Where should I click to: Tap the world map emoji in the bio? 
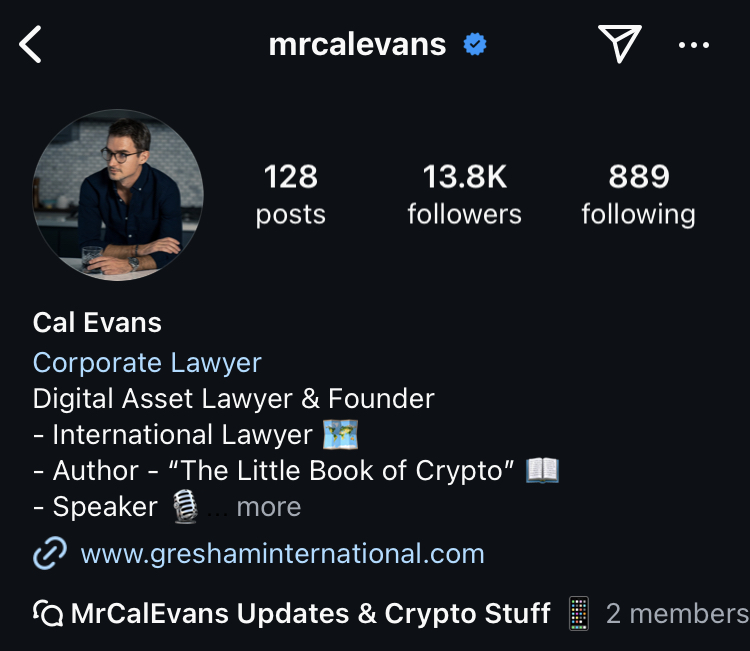pyautogui.click(x=340, y=434)
